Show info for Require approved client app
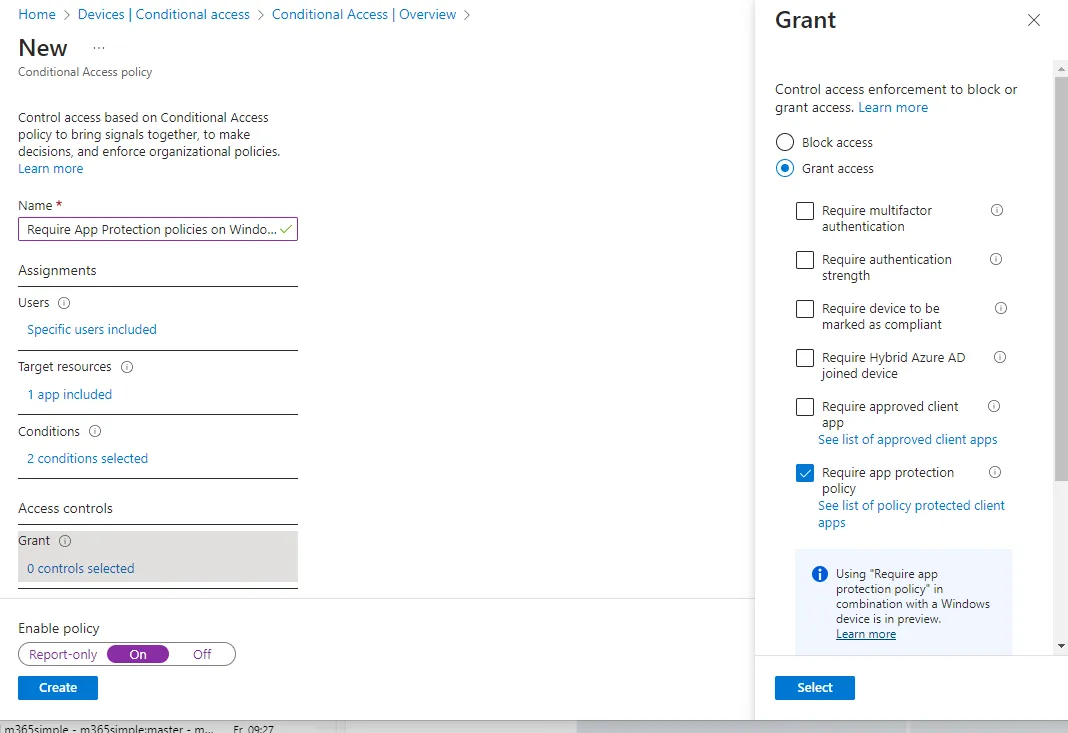This screenshot has width=1068, height=733. pyautogui.click(x=994, y=407)
